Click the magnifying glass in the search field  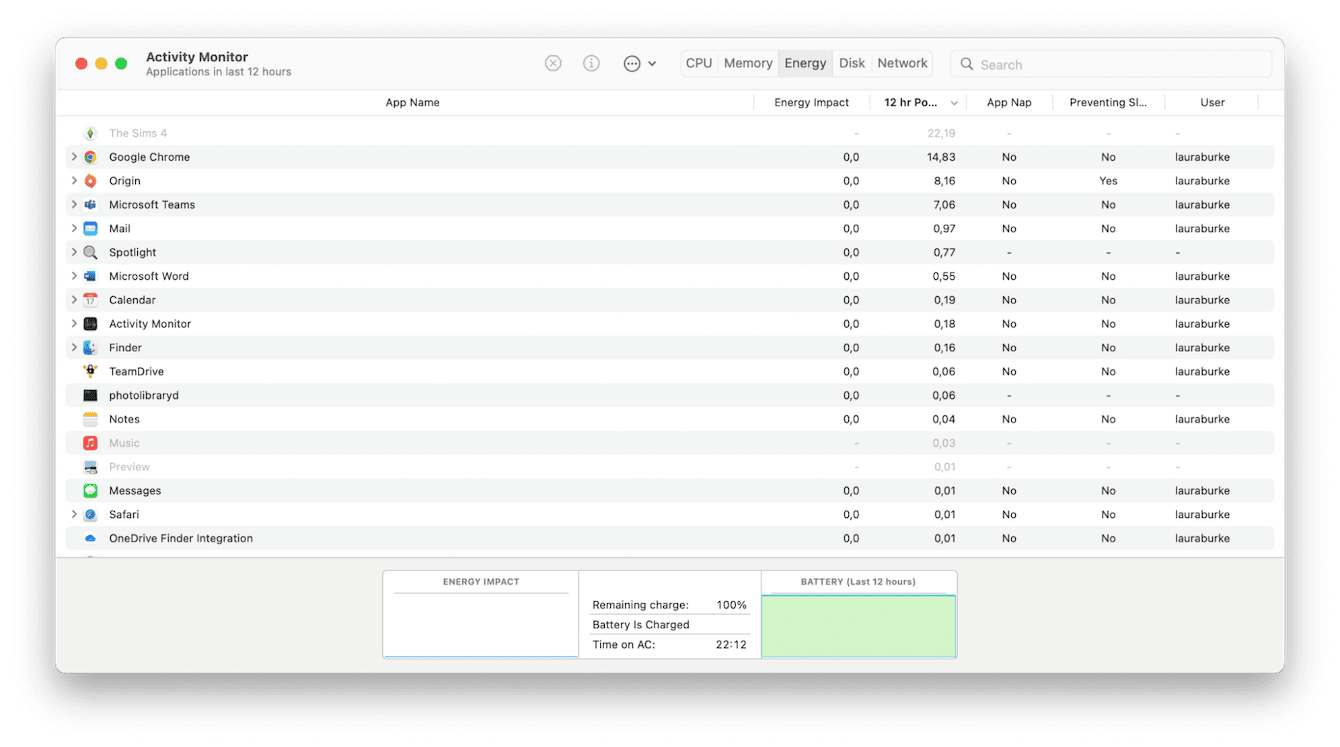966,63
